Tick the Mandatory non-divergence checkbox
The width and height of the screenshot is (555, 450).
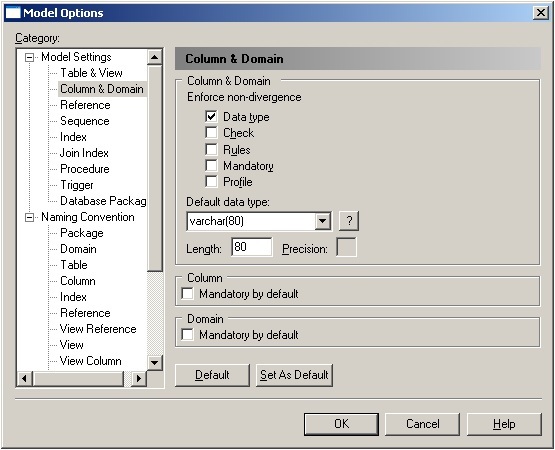(x=211, y=165)
